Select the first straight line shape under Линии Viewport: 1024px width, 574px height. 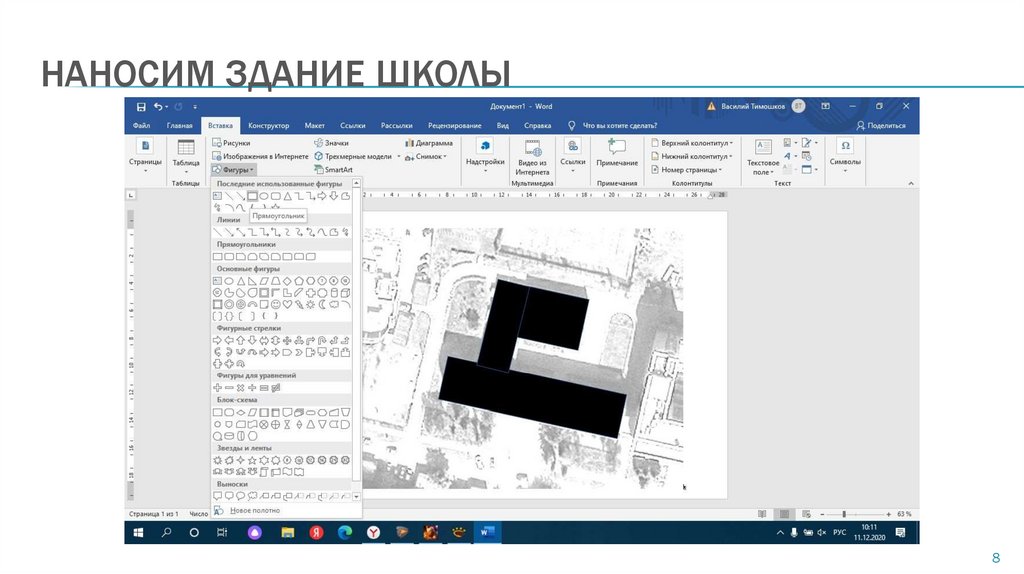(217, 232)
